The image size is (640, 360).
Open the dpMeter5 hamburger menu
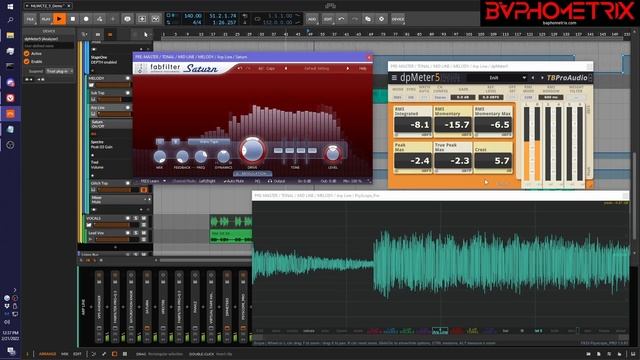tap(394, 78)
